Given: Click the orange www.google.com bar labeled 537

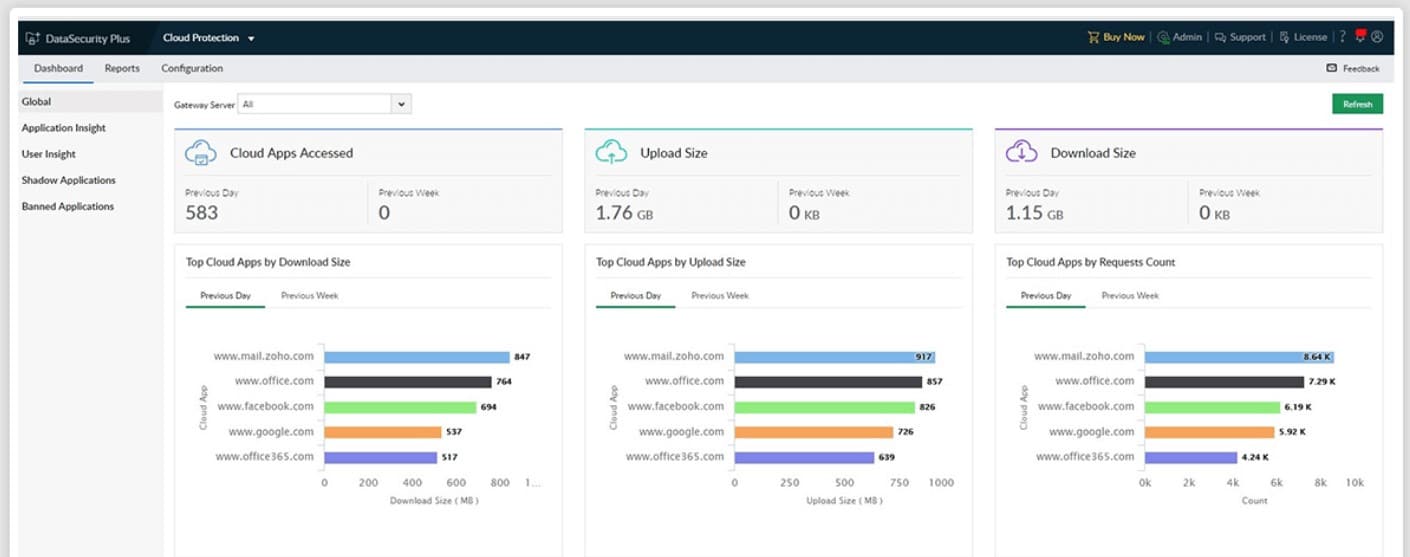Looking at the screenshot, I should (x=383, y=432).
